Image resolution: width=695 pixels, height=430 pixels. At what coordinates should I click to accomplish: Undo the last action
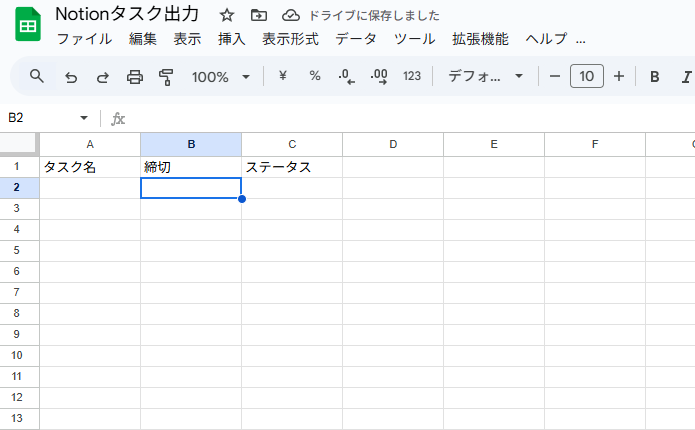(71, 77)
